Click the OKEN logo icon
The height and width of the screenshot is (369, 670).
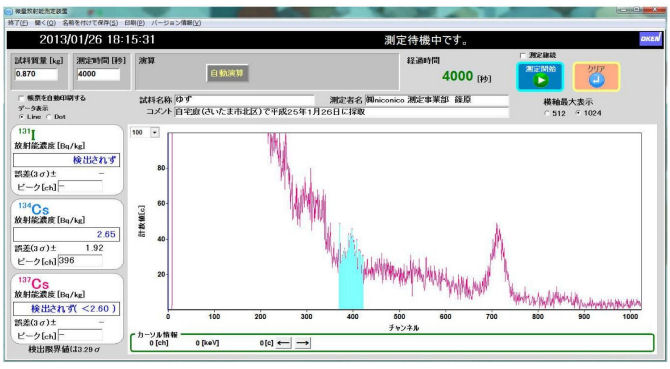(650, 40)
